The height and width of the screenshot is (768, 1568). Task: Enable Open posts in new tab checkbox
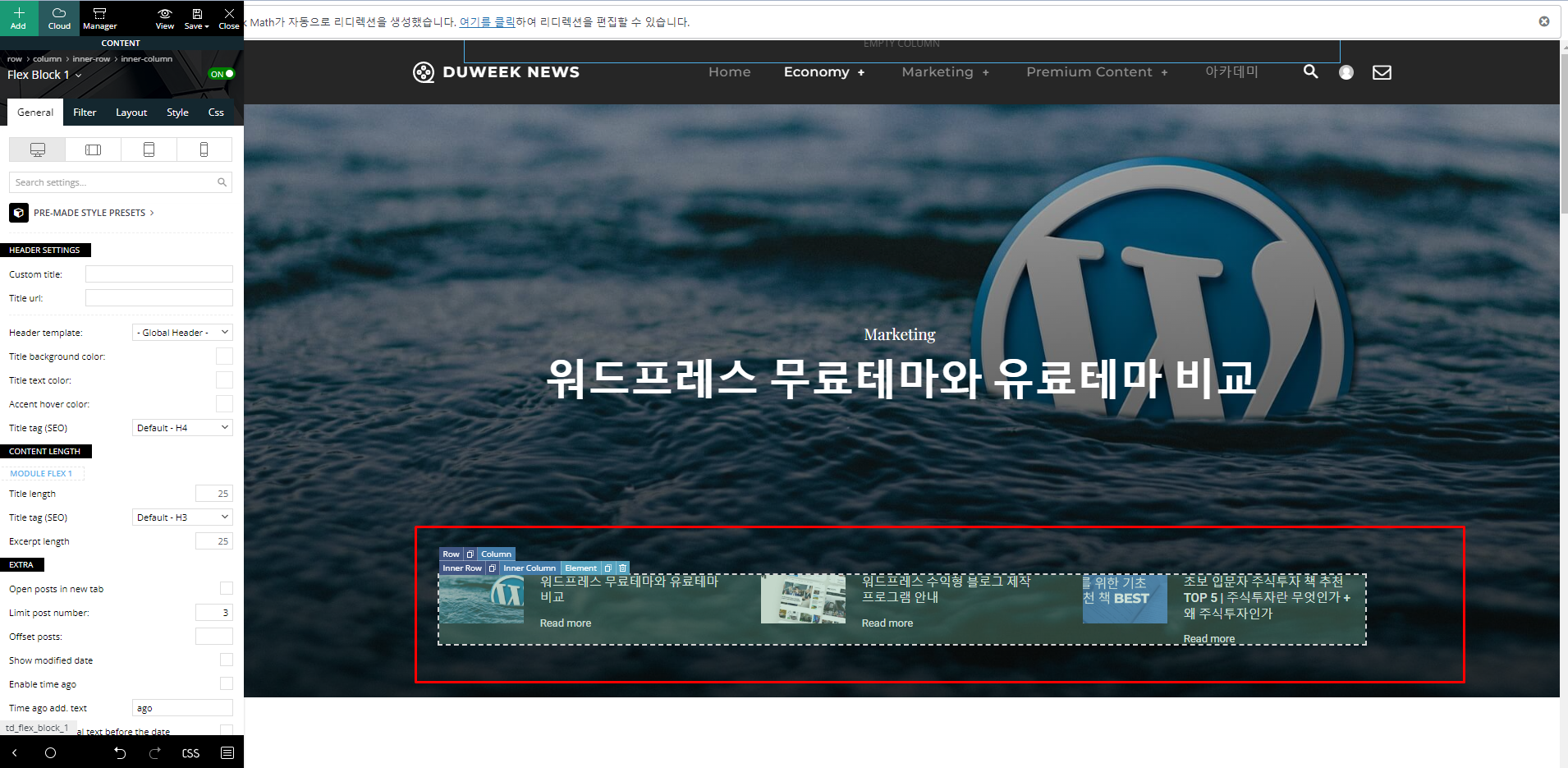click(227, 589)
